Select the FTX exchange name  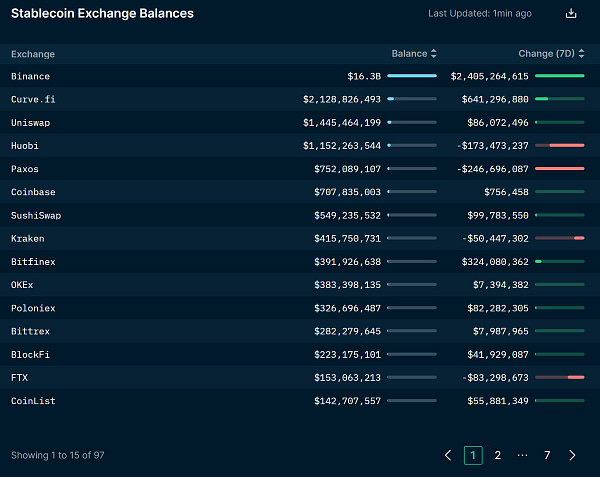[20, 378]
